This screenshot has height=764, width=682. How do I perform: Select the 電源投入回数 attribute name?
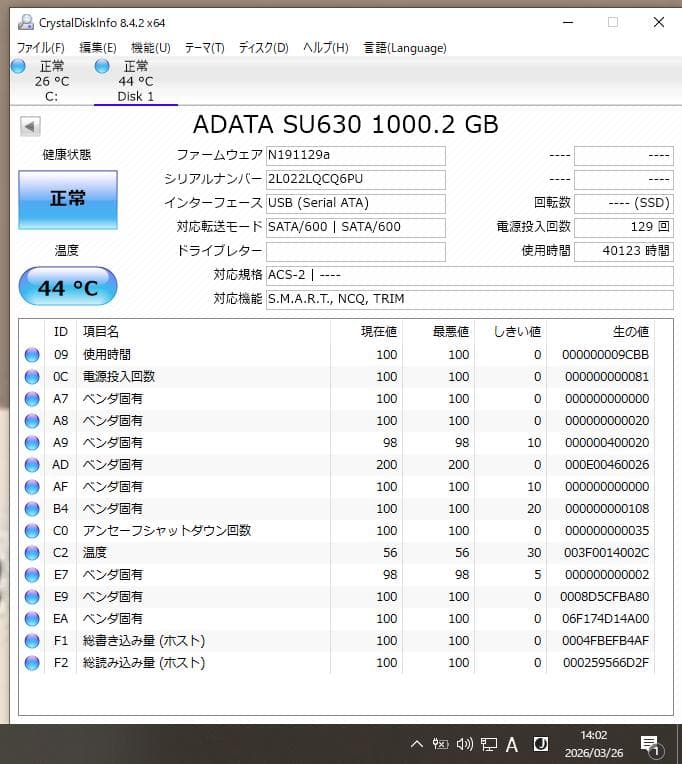tap(119, 376)
